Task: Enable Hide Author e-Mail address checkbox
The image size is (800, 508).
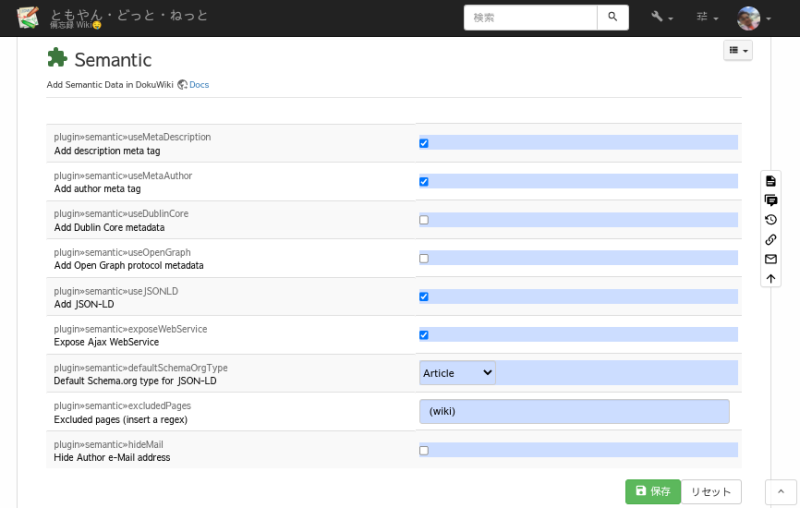Action: pyautogui.click(x=424, y=450)
